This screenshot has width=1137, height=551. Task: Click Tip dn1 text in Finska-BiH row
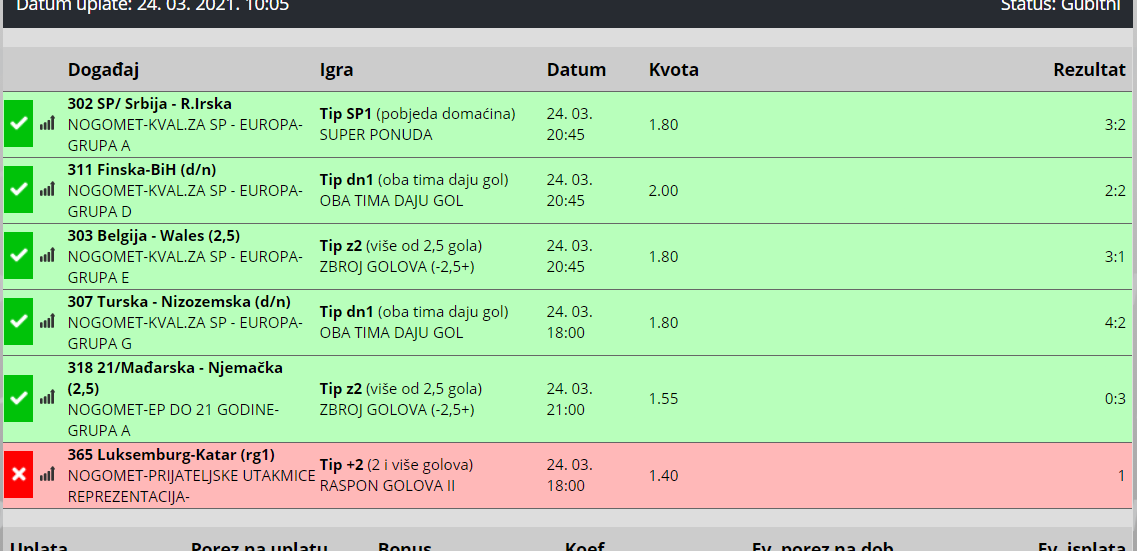[x=414, y=180]
